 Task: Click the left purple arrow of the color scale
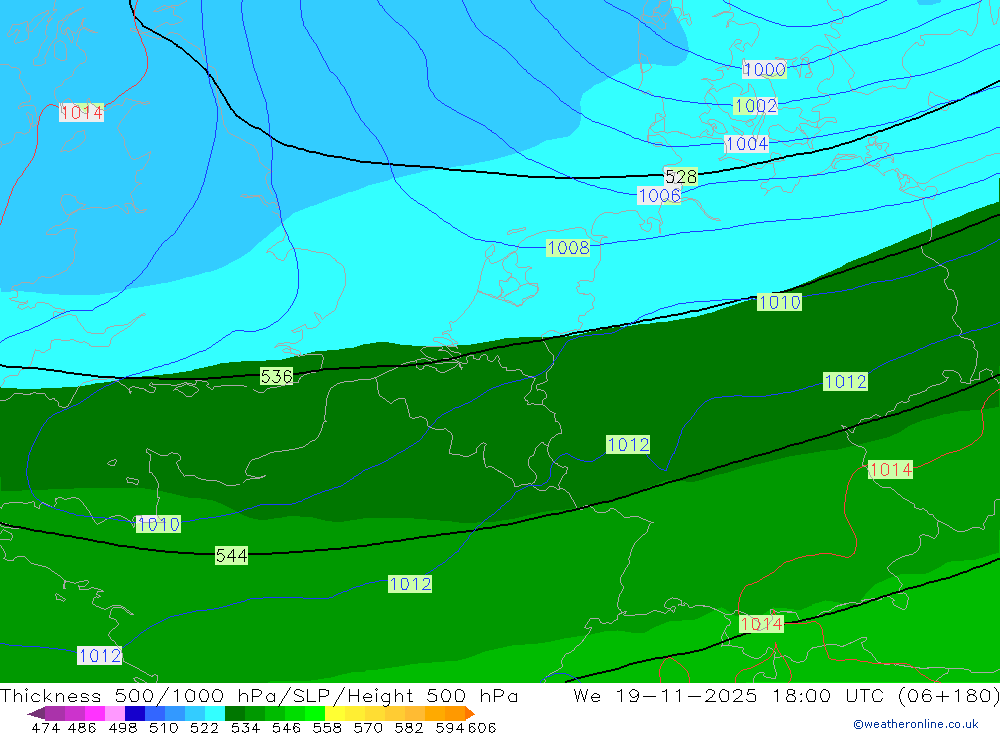[36, 713]
